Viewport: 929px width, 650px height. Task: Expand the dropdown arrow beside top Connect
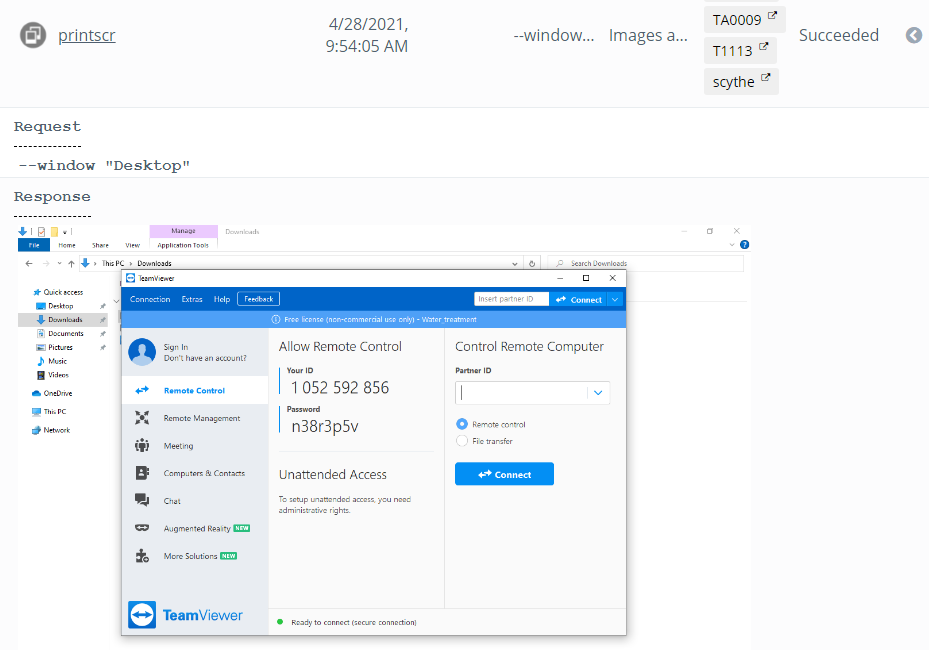616,300
